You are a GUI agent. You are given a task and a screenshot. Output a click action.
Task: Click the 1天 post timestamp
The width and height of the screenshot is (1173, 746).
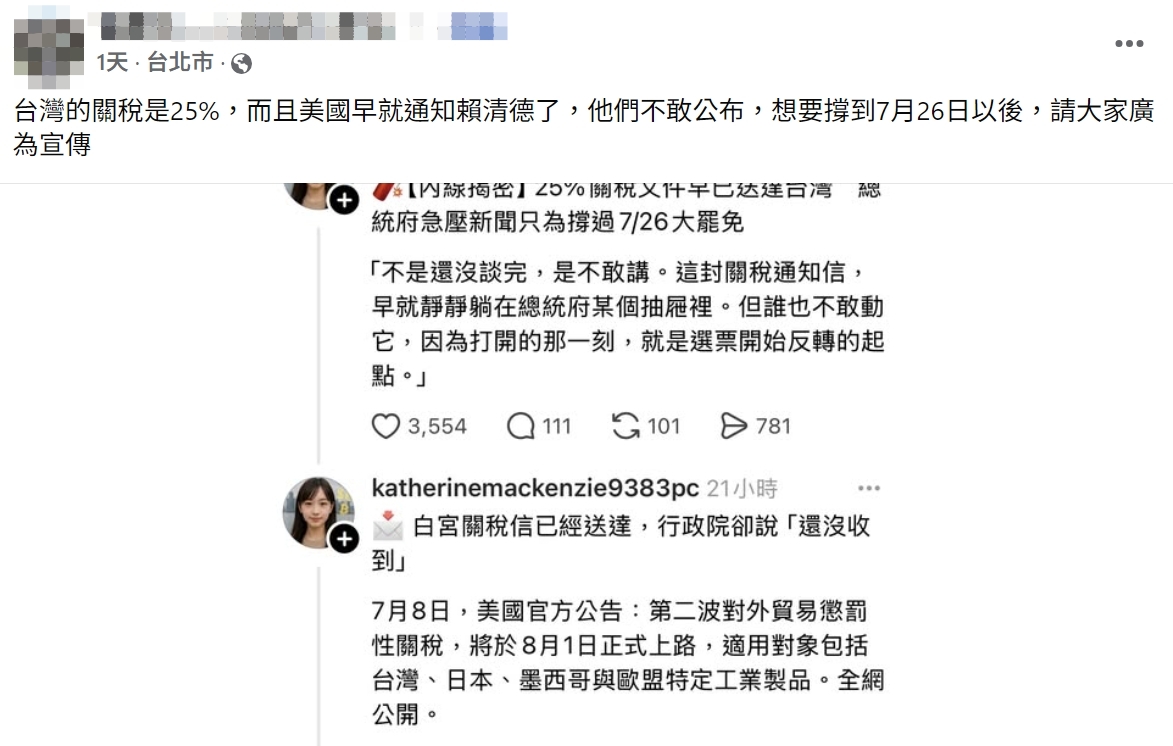click(x=112, y=63)
